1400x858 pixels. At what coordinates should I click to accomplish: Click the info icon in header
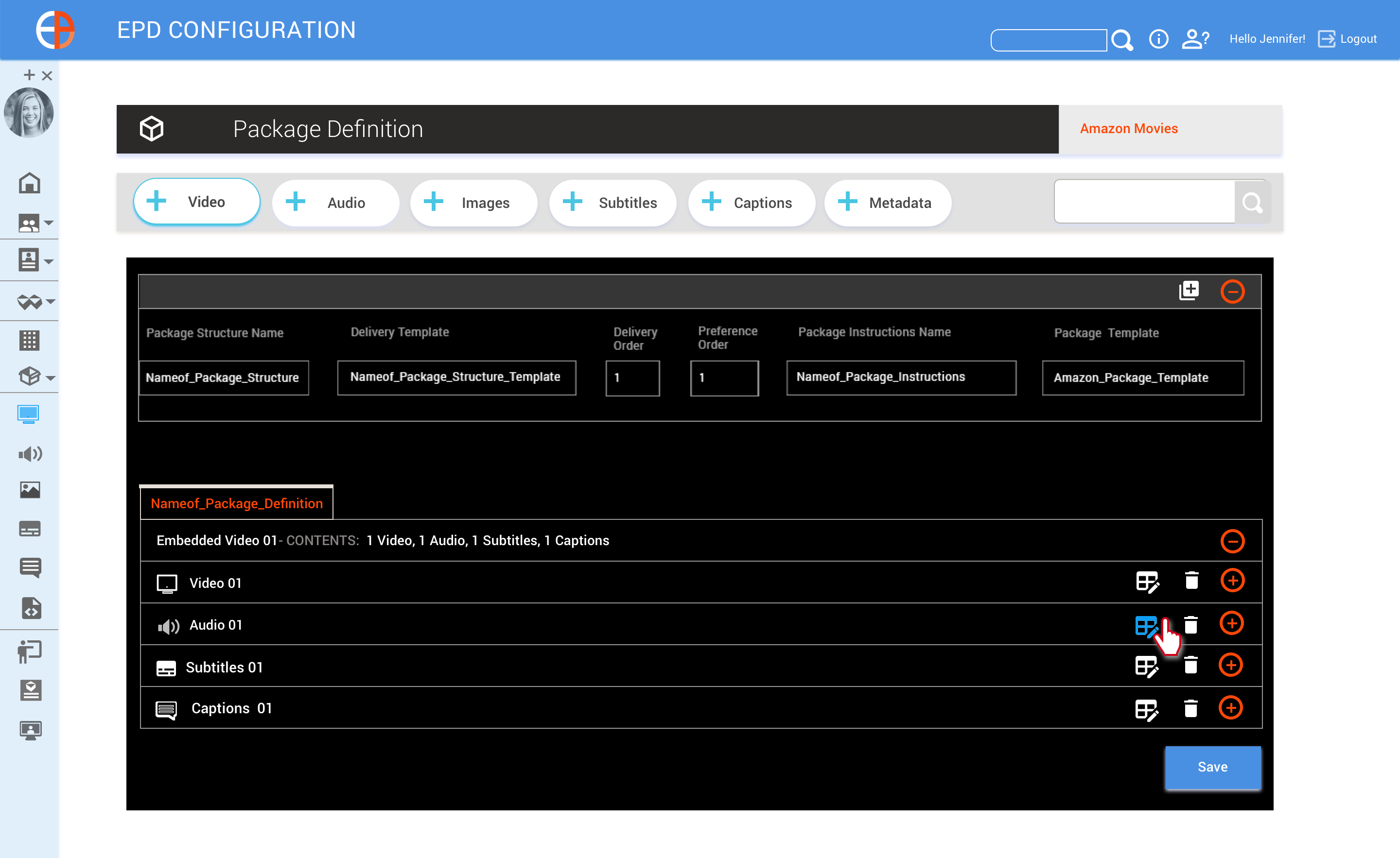point(1158,39)
